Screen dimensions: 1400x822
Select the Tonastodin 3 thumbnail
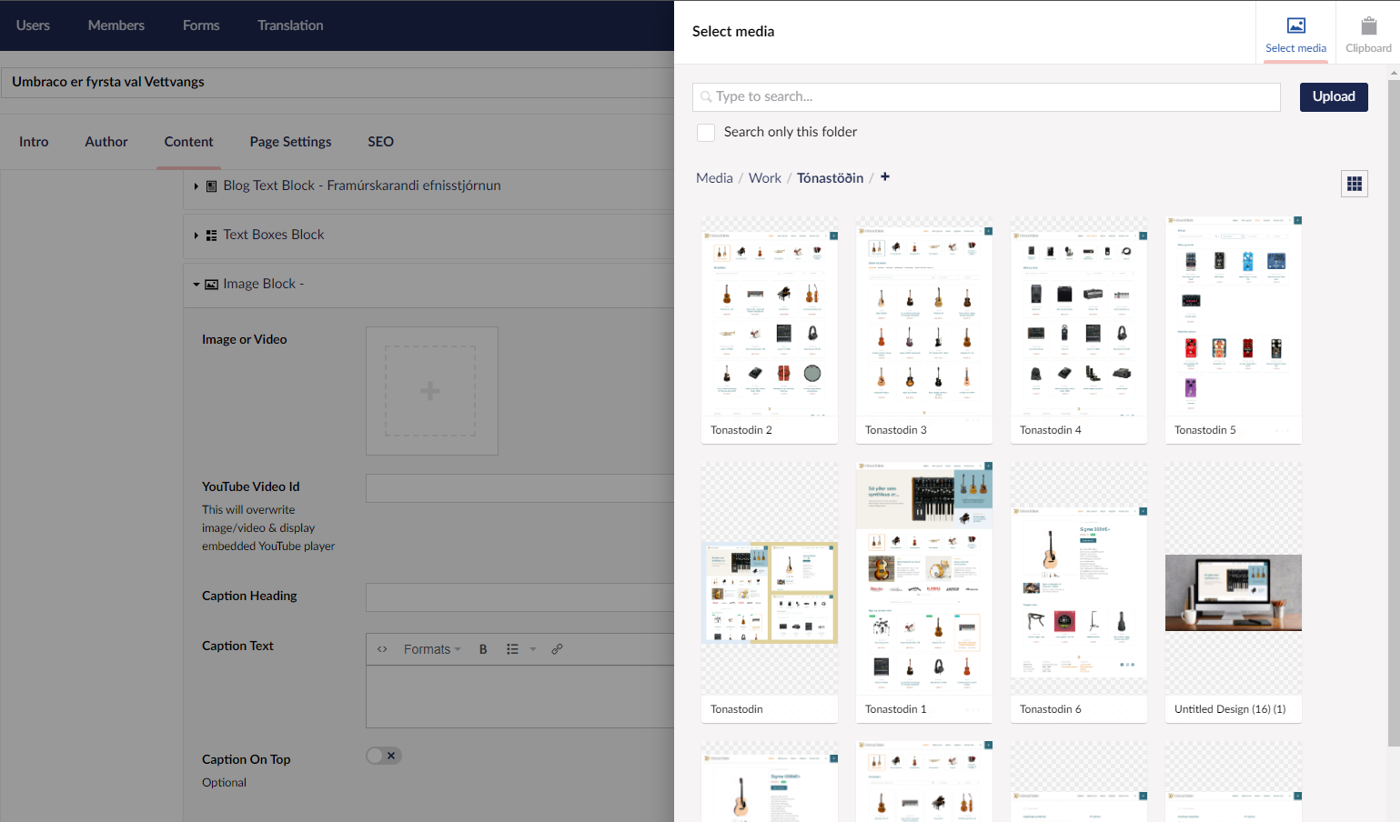[x=924, y=318]
